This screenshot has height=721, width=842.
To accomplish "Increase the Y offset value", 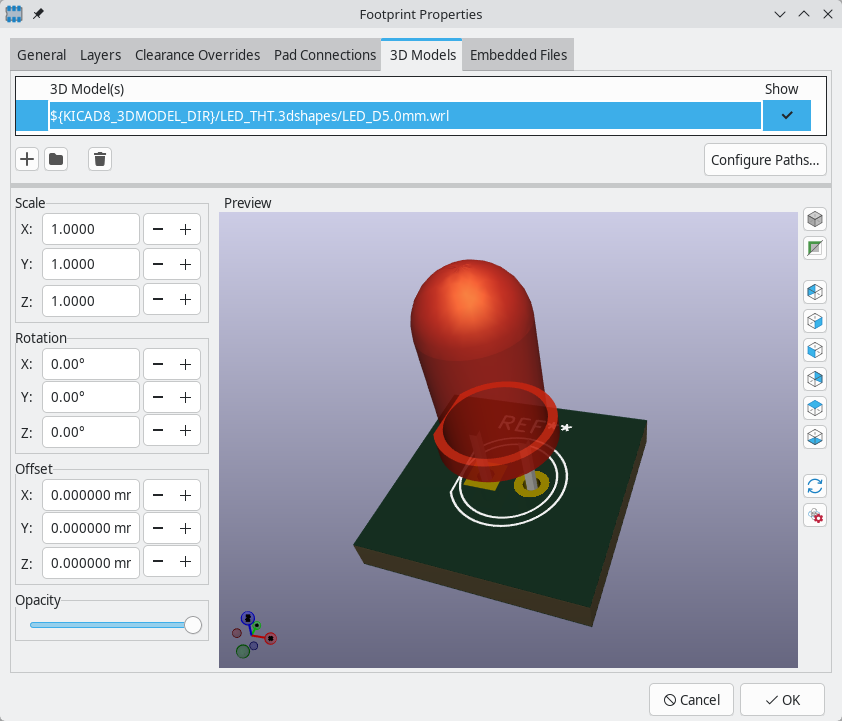I will pyautogui.click(x=186, y=528).
